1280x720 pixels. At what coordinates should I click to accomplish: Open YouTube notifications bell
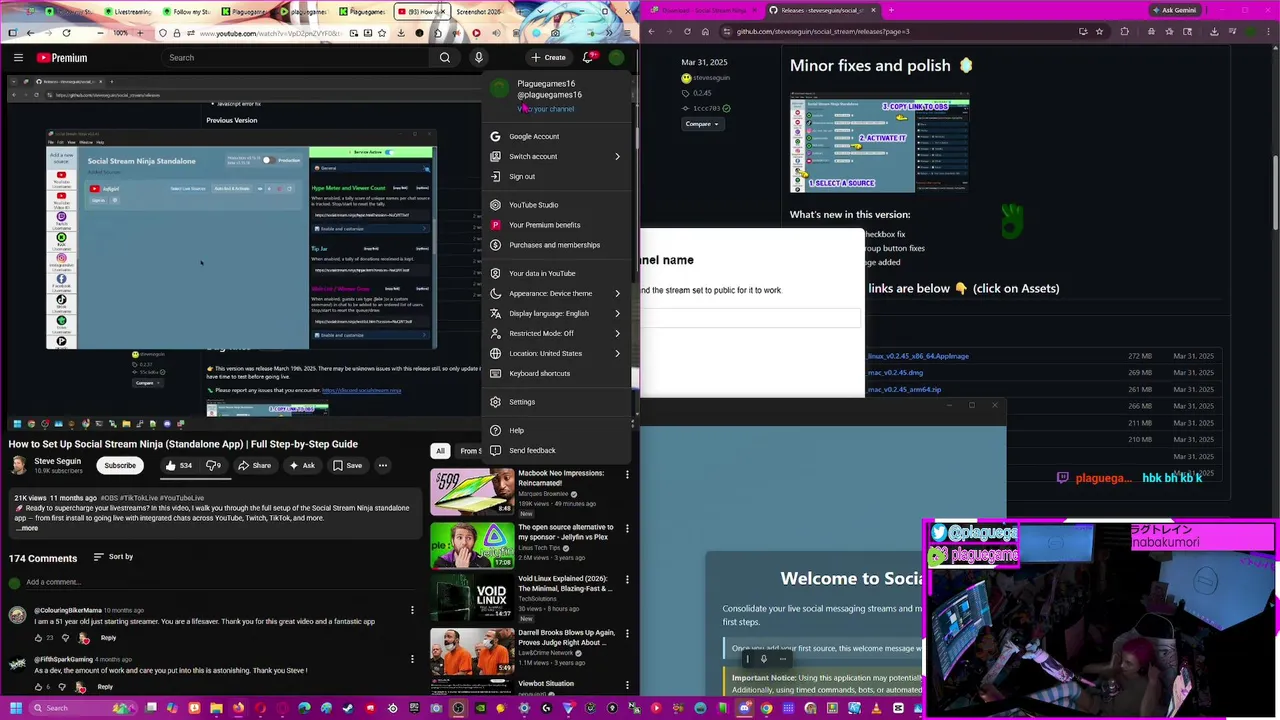(588, 58)
